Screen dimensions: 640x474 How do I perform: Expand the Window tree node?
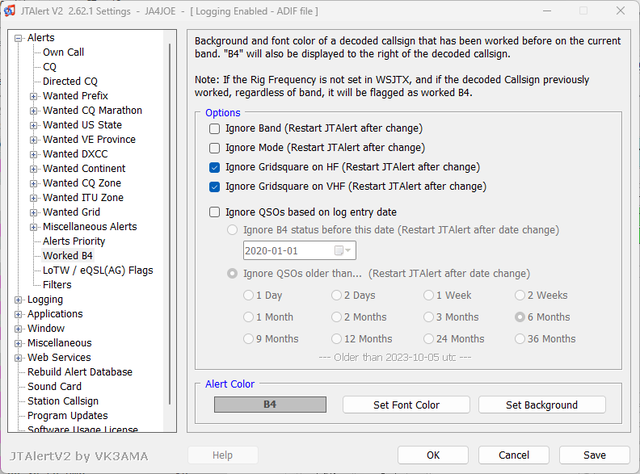[18, 329]
